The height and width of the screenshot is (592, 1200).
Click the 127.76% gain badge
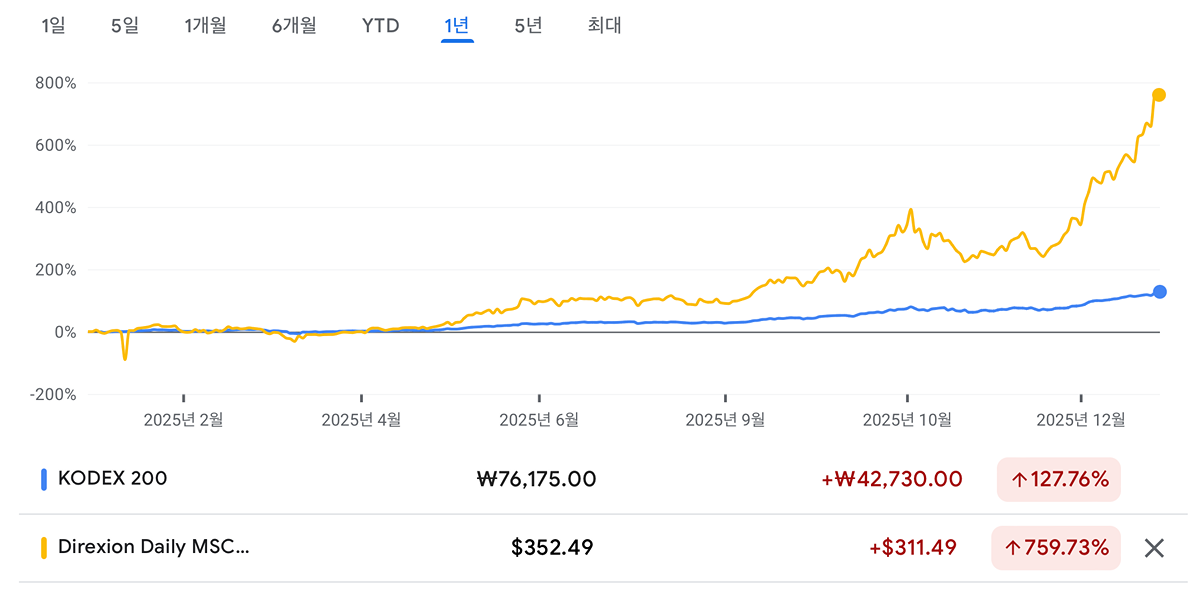1059,479
